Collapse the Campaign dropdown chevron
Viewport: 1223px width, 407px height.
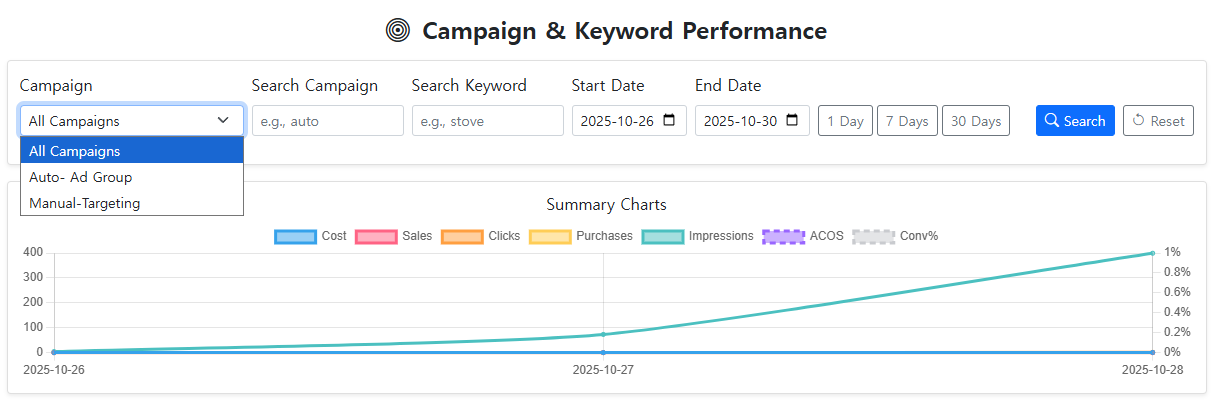point(223,121)
